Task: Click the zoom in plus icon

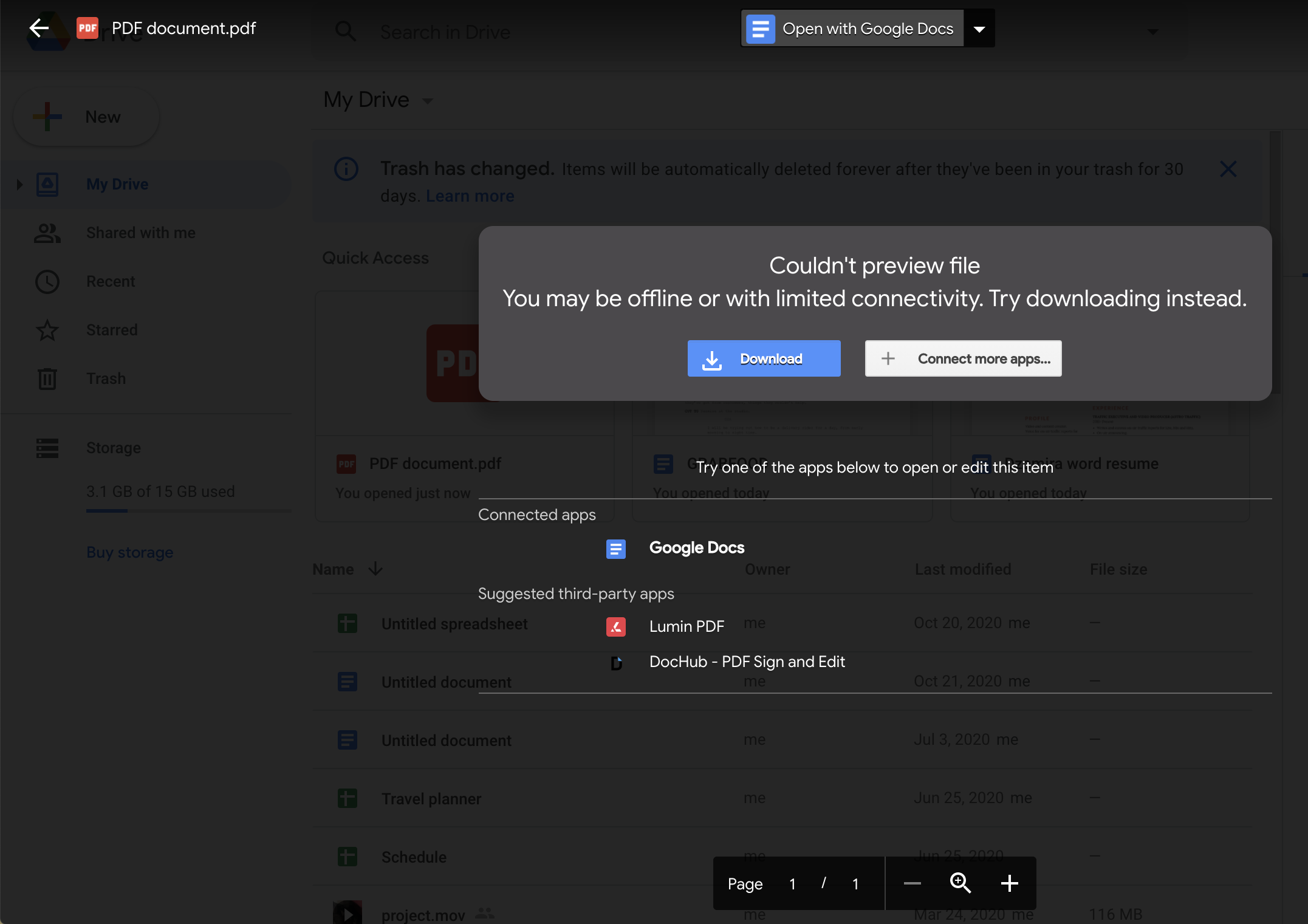Action: click(x=1009, y=883)
